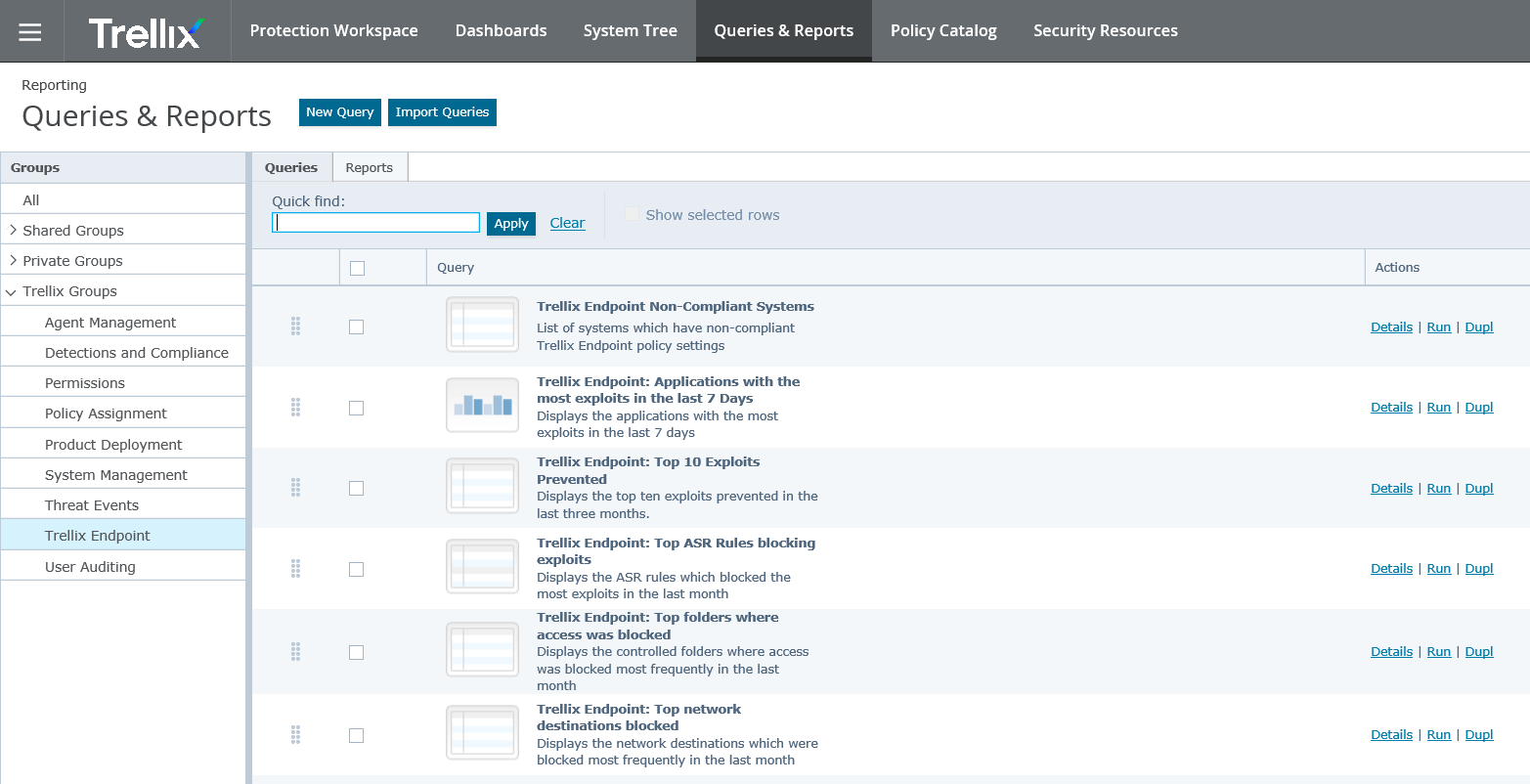Screen dimensions: 1530x784
Task: Switch to the Queries tab
Action: pos(291,167)
